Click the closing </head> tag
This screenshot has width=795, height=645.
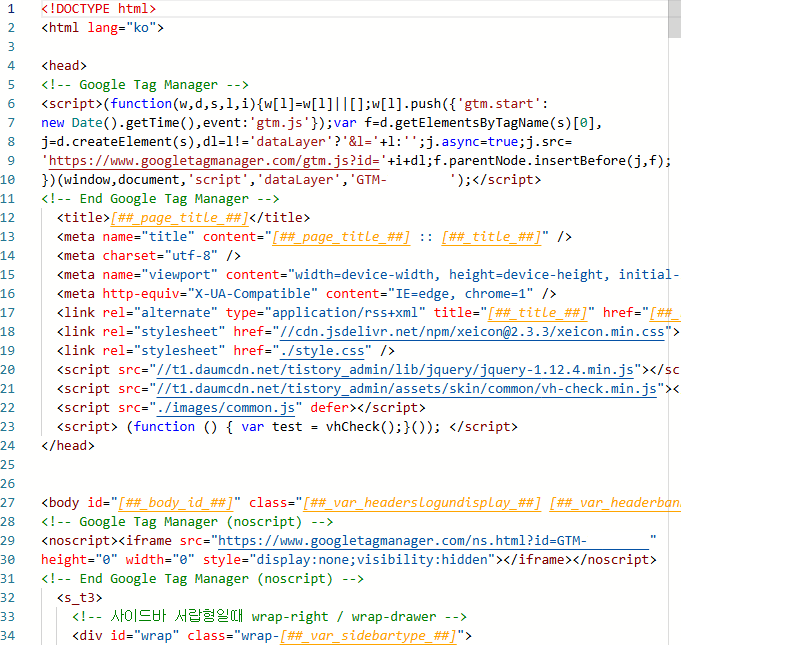68,446
